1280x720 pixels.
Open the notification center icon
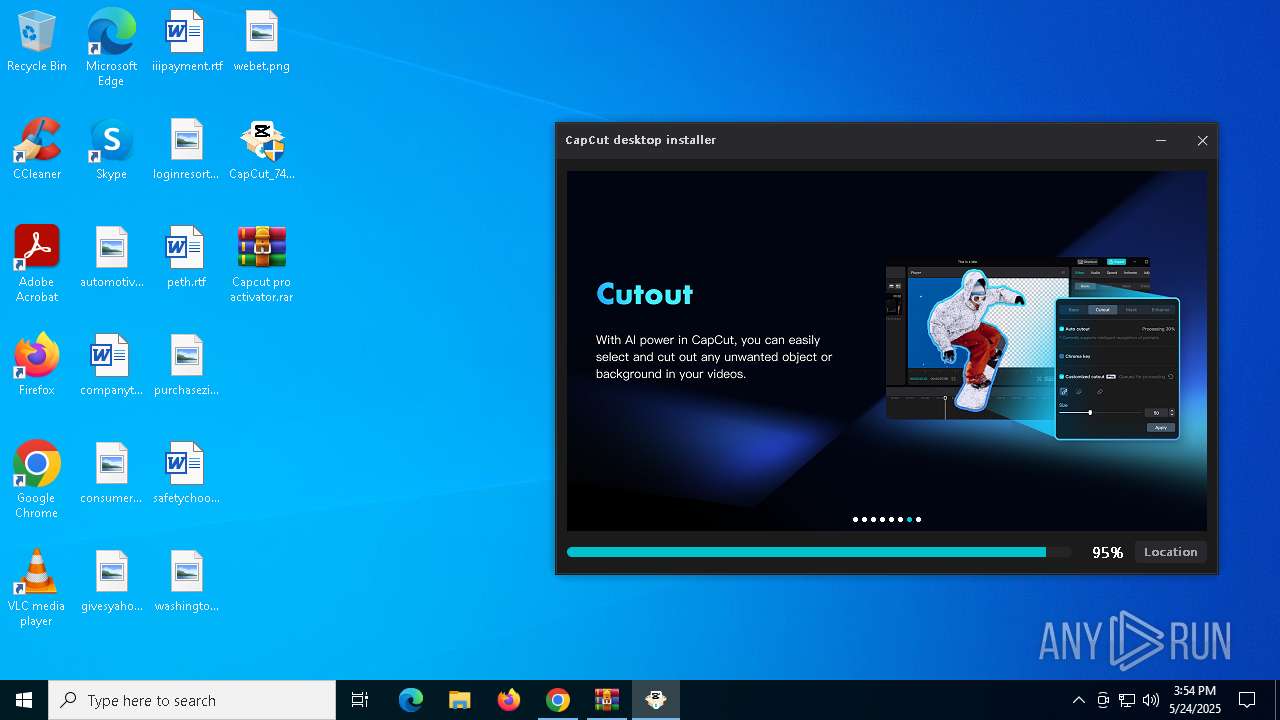pos(1247,700)
